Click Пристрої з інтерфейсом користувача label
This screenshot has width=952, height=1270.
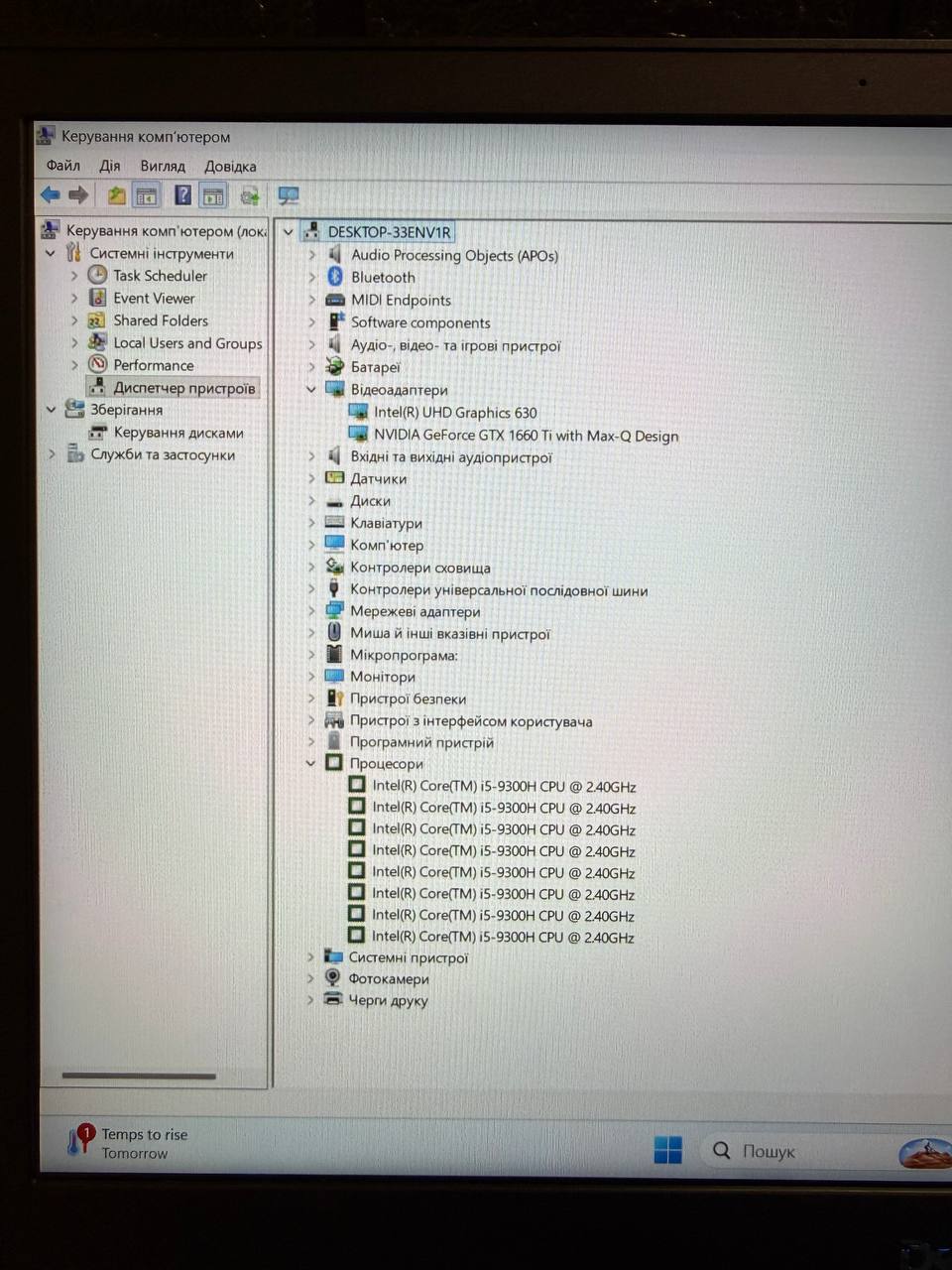(x=471, y=721)
